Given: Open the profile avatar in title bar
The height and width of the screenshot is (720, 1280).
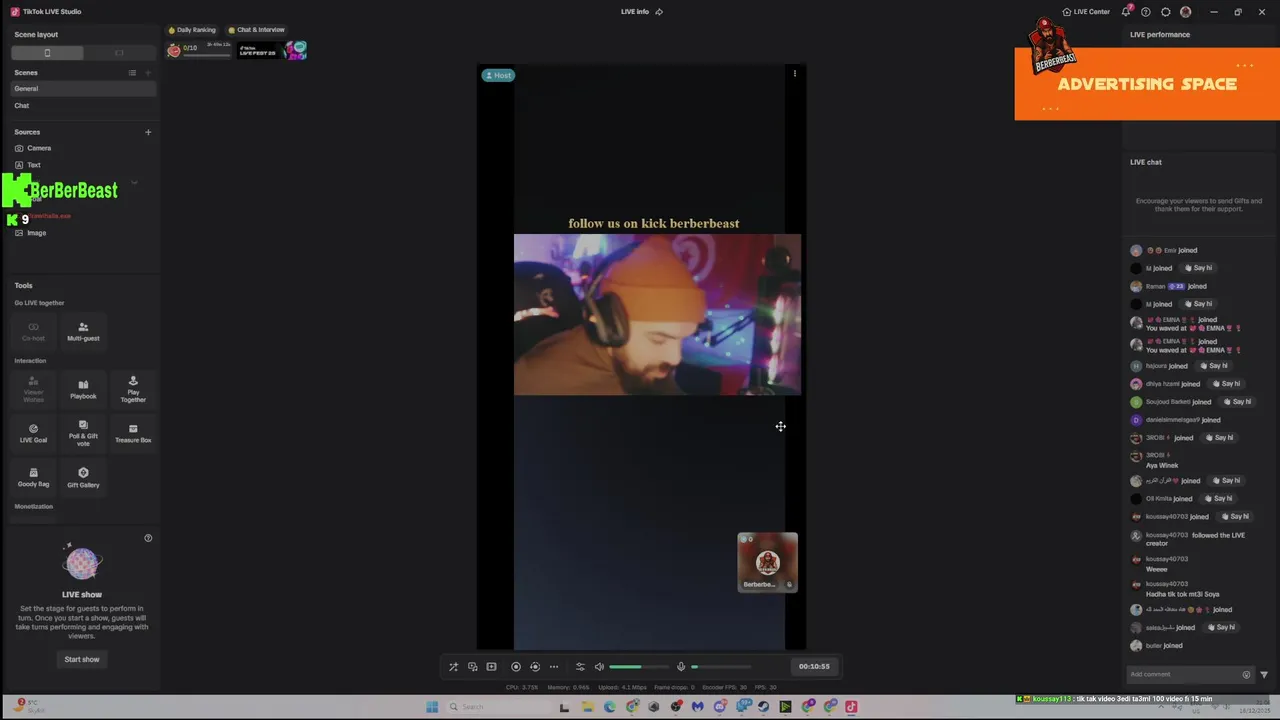Looking at the screenshot, I should pos(1186,12).
